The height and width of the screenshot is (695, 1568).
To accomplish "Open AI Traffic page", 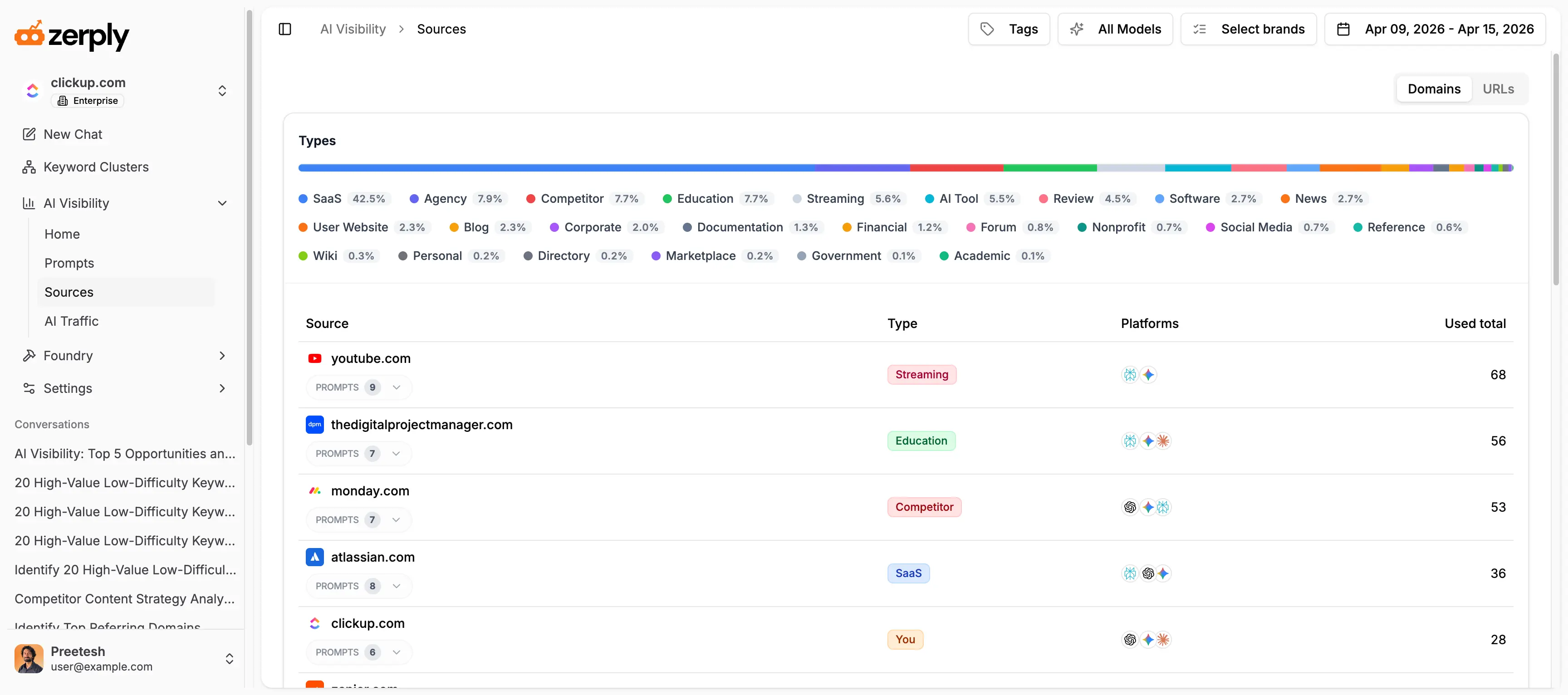I will pos(71,321).
